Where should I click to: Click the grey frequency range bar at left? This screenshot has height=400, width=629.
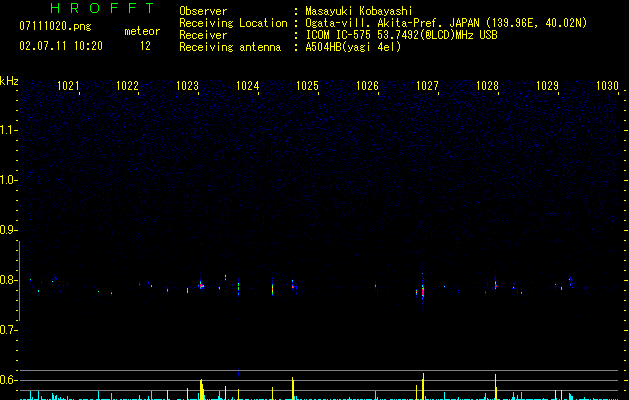(19, 281)
